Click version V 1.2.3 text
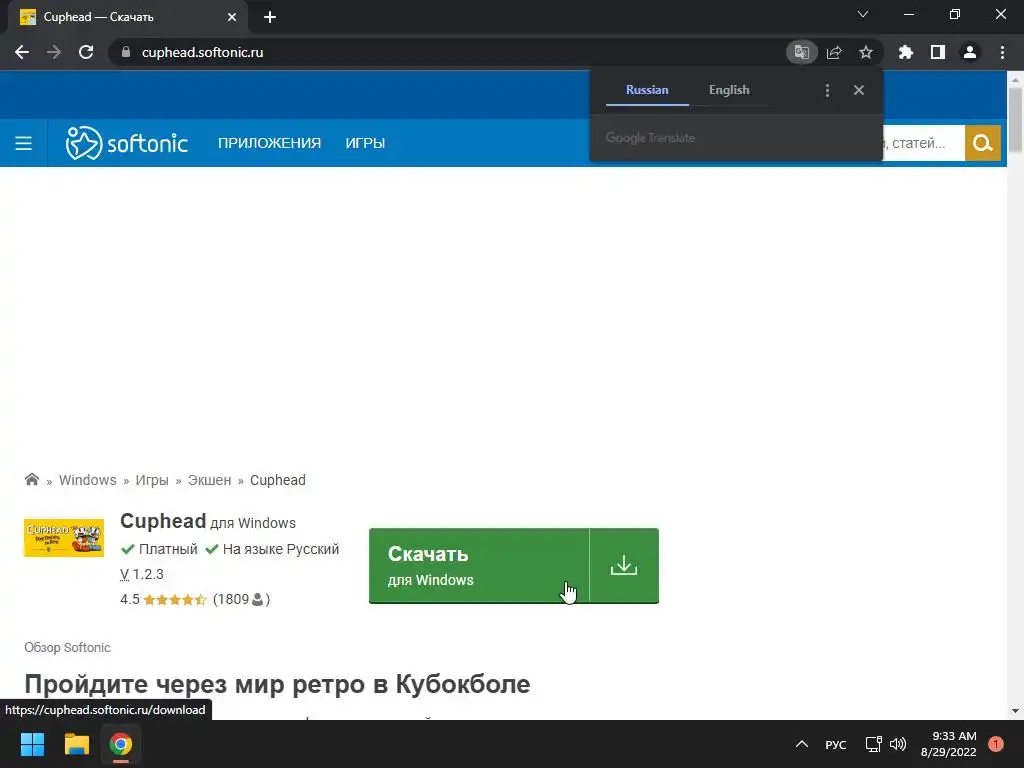1024x768 pixels. (142, 574)
